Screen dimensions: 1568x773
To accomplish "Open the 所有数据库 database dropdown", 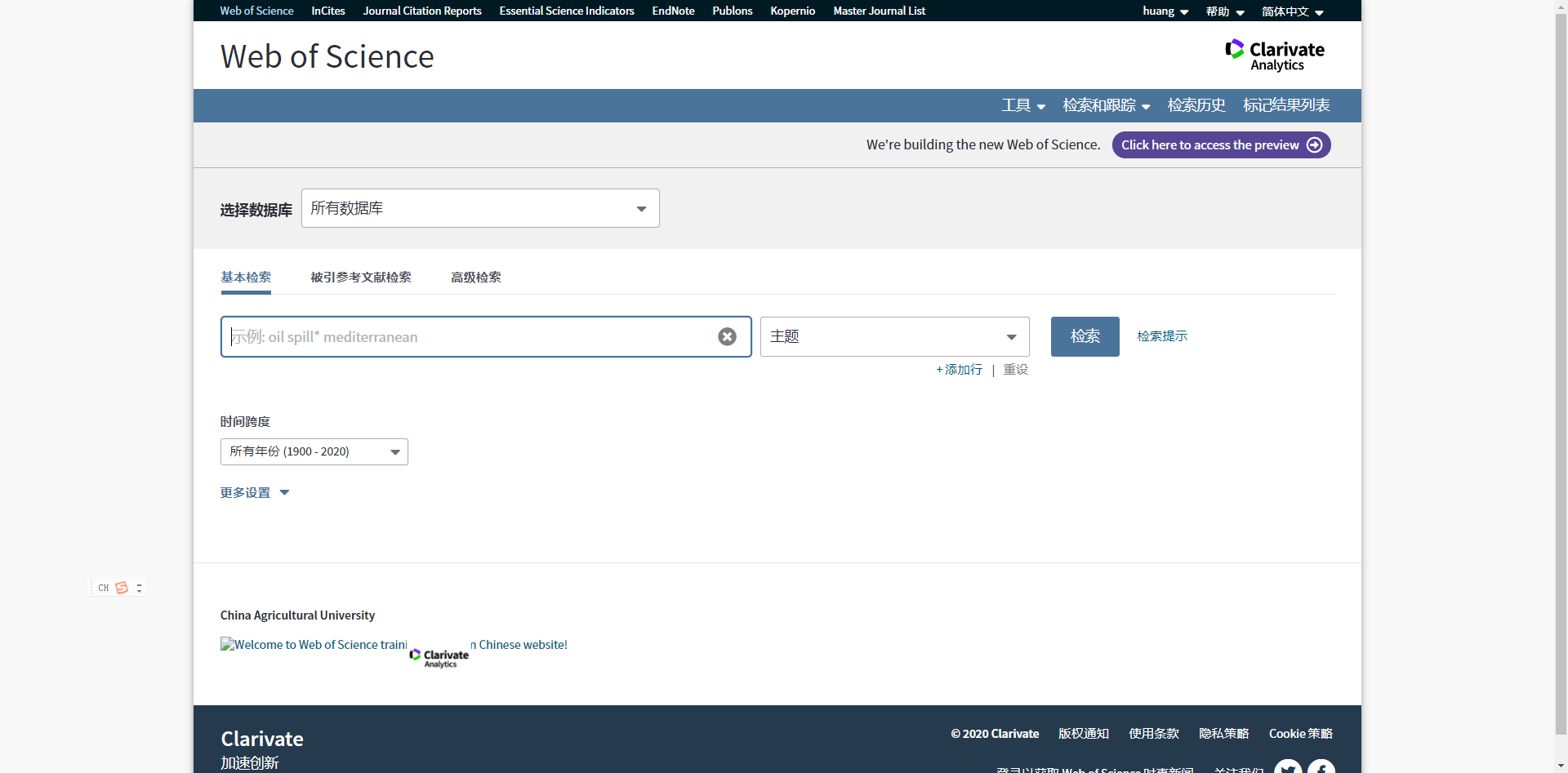I will coord(480,208).
